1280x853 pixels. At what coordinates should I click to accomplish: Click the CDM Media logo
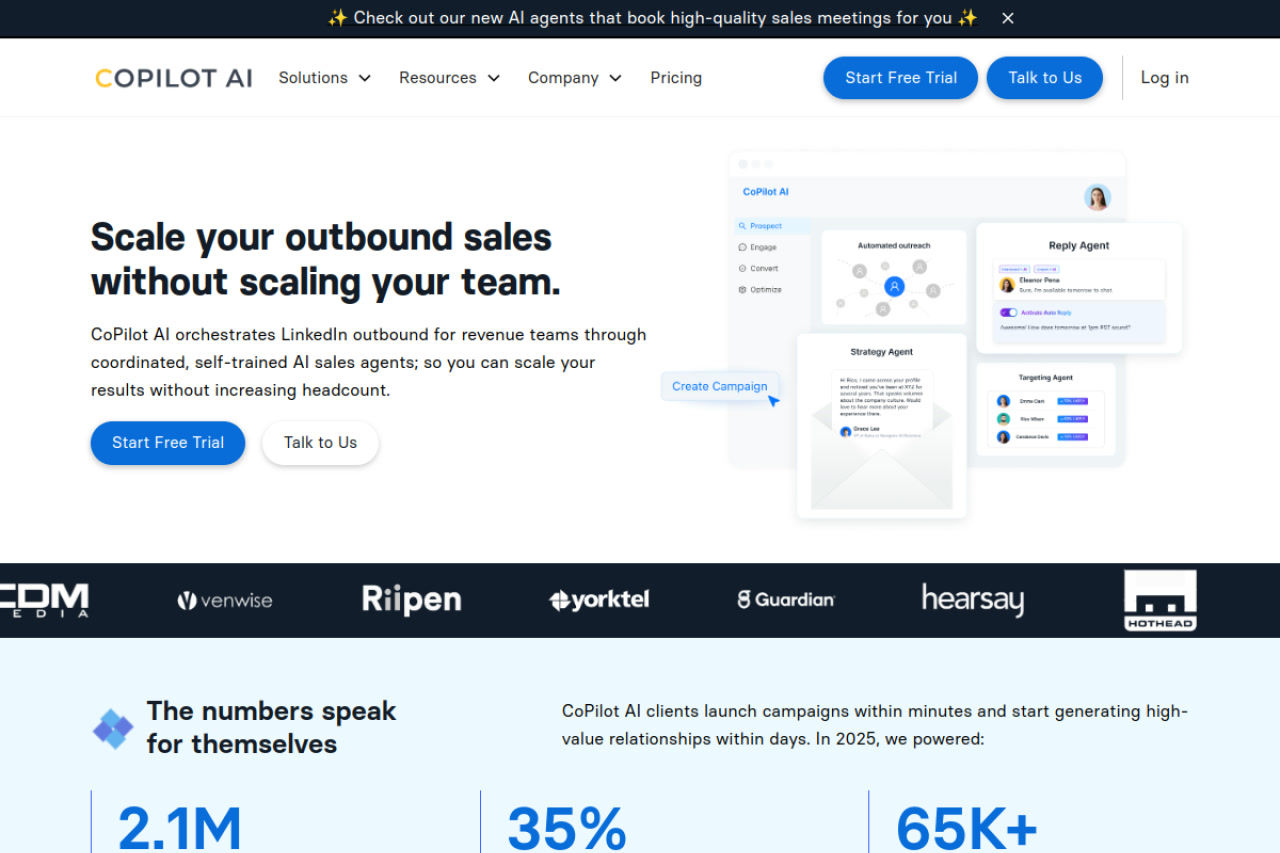click(x=44, y=600)
